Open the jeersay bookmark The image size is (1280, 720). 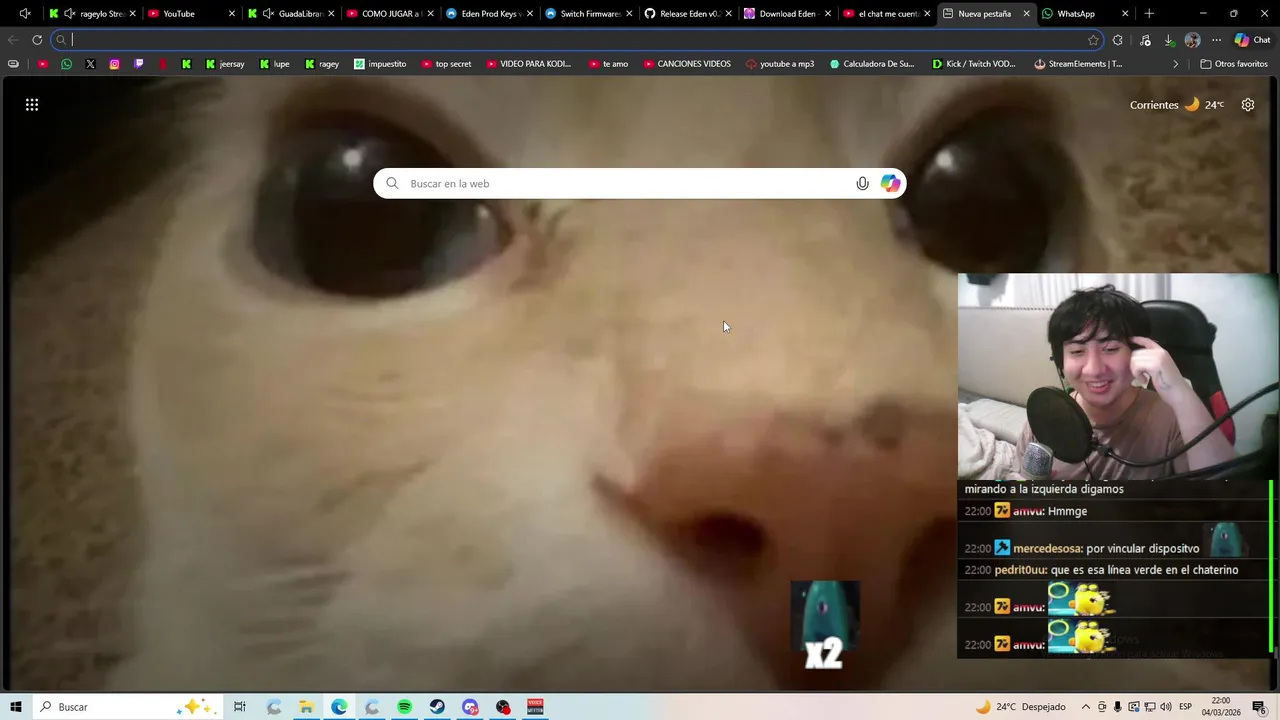pyautogui.click(x=225, y=64)
